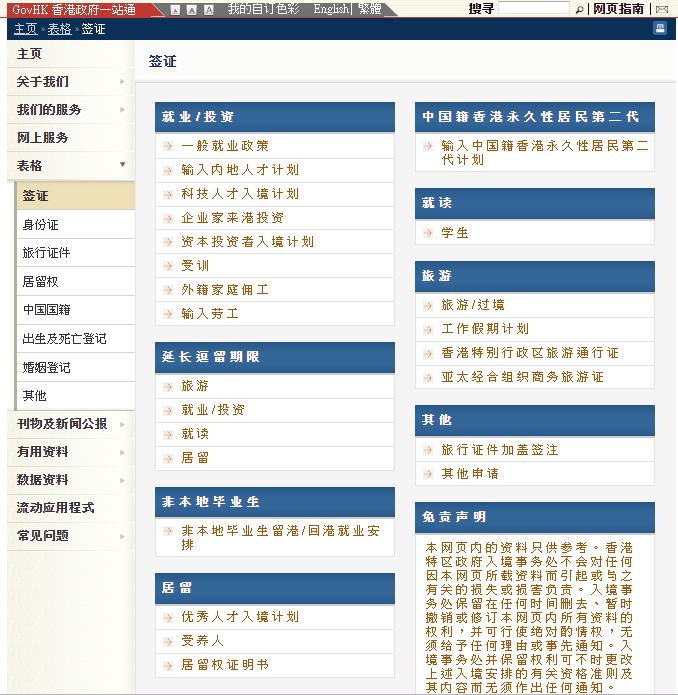
Task: Click the search magnifier icon
Action: point(579,9)
